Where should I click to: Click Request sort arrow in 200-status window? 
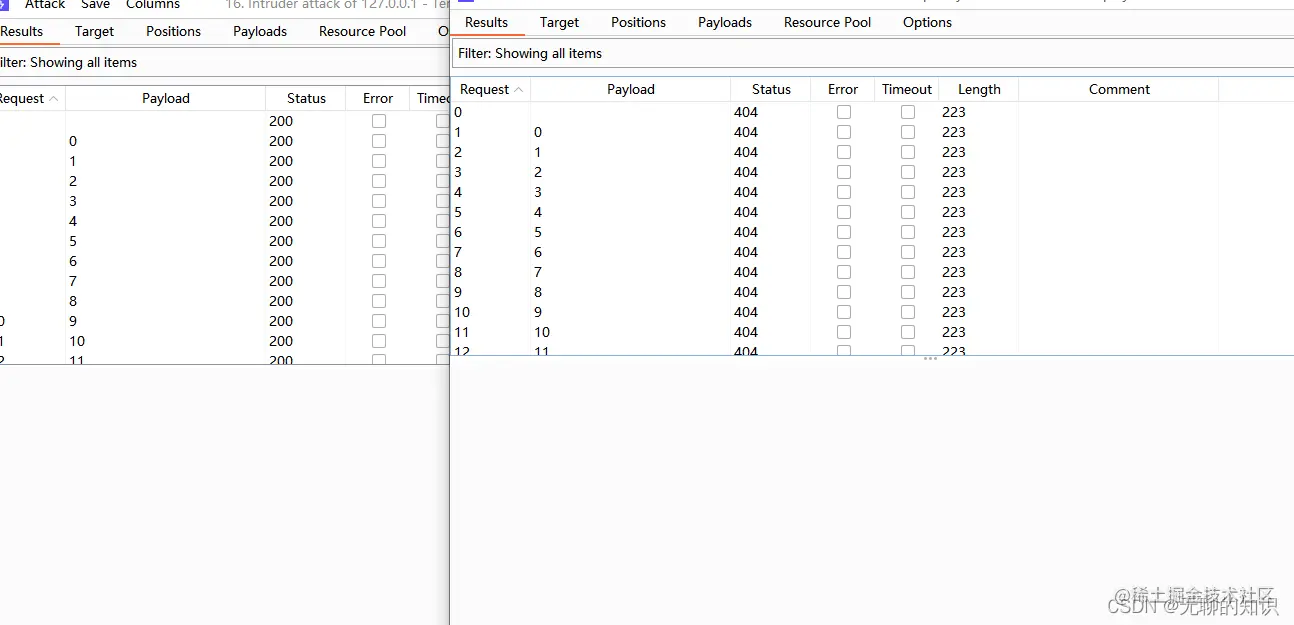click(53, 99)
